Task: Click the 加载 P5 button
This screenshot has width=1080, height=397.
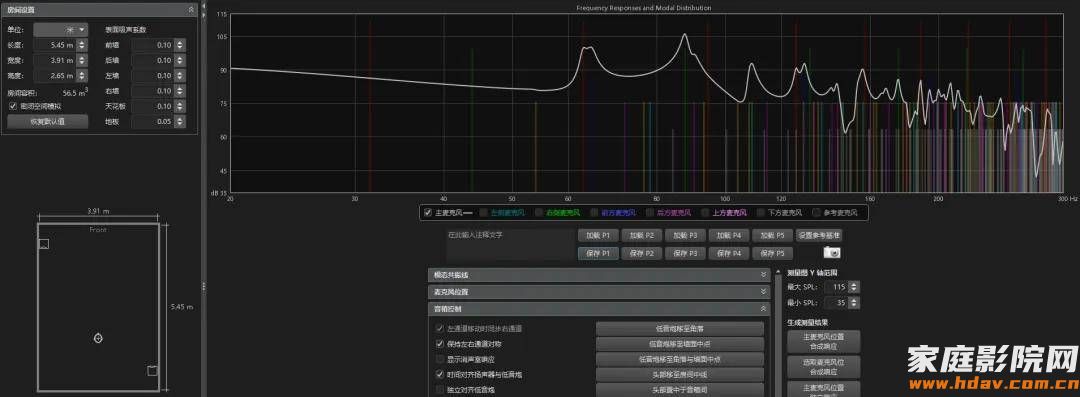Action: click(x=772, y=235)
